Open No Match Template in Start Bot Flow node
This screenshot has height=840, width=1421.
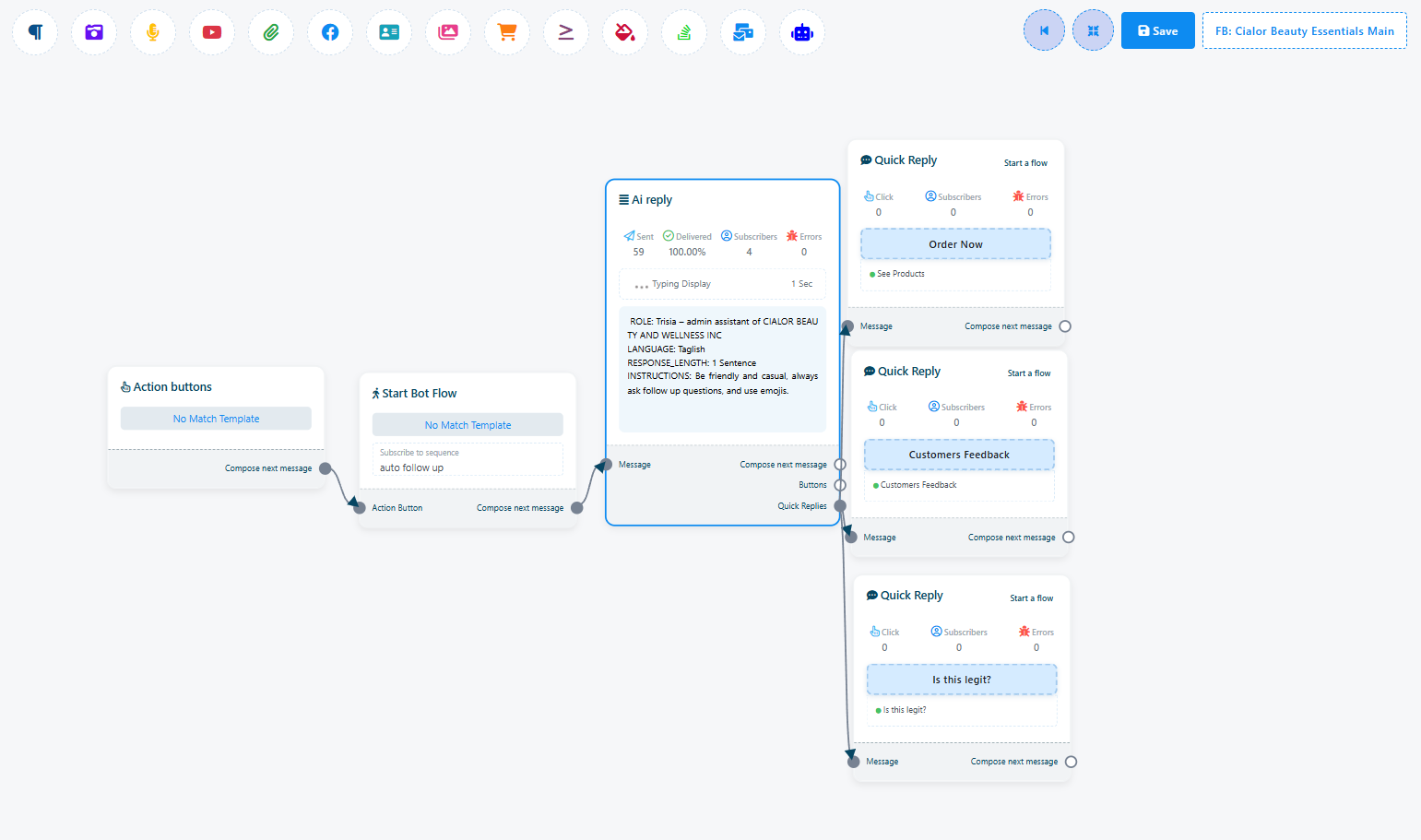pyautogui.click(x=468, y=425)
